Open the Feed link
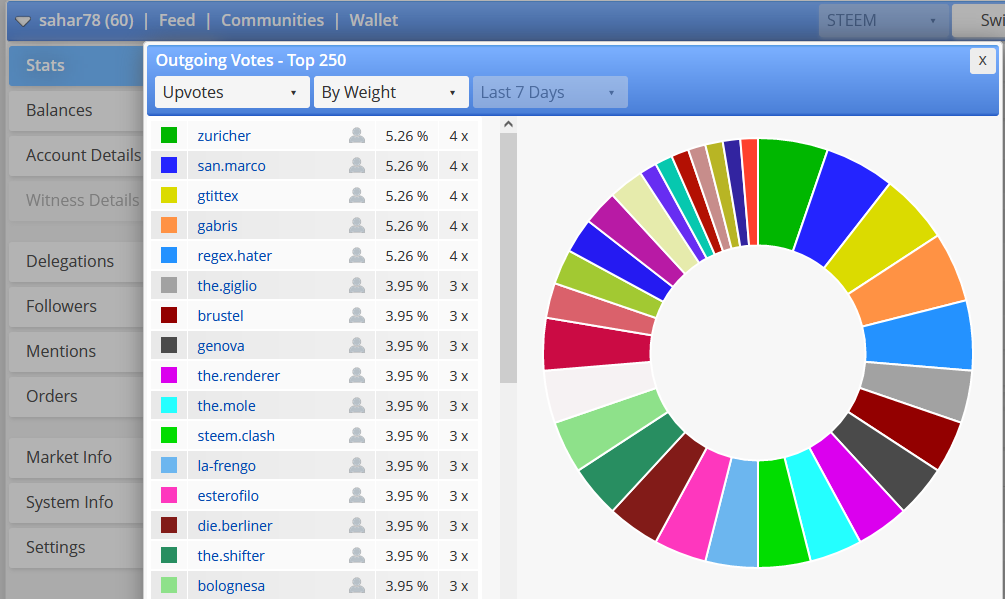 click(x=177, y=21)
